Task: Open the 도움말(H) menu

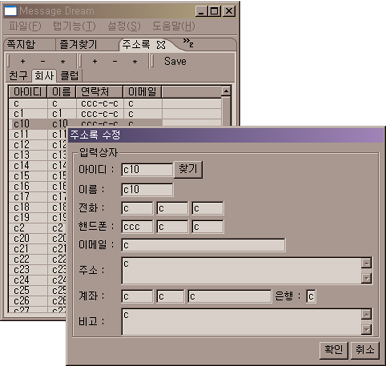Action: (174, 26)
